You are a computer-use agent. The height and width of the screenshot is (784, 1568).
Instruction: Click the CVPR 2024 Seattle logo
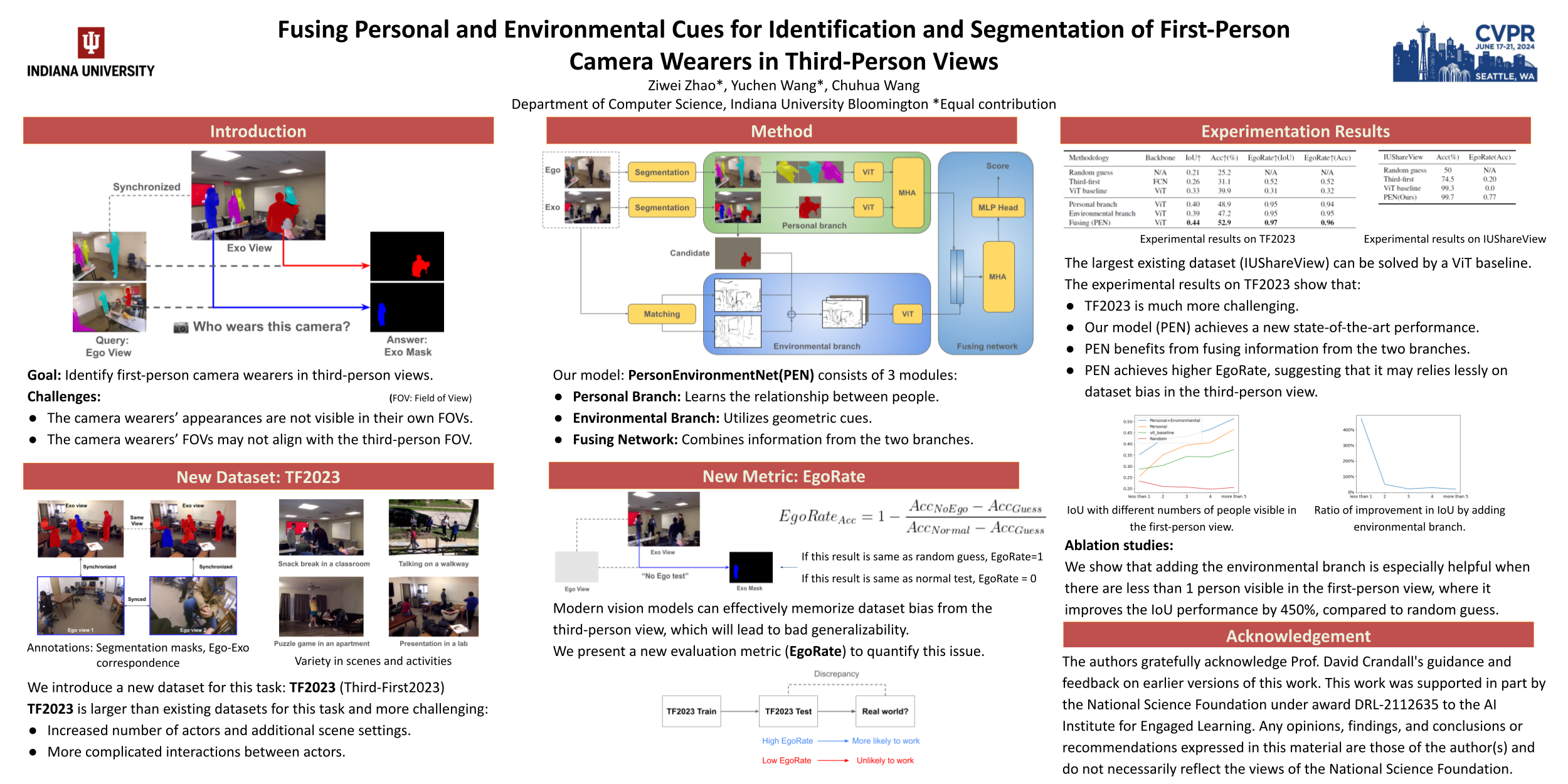pos(1465,53)
